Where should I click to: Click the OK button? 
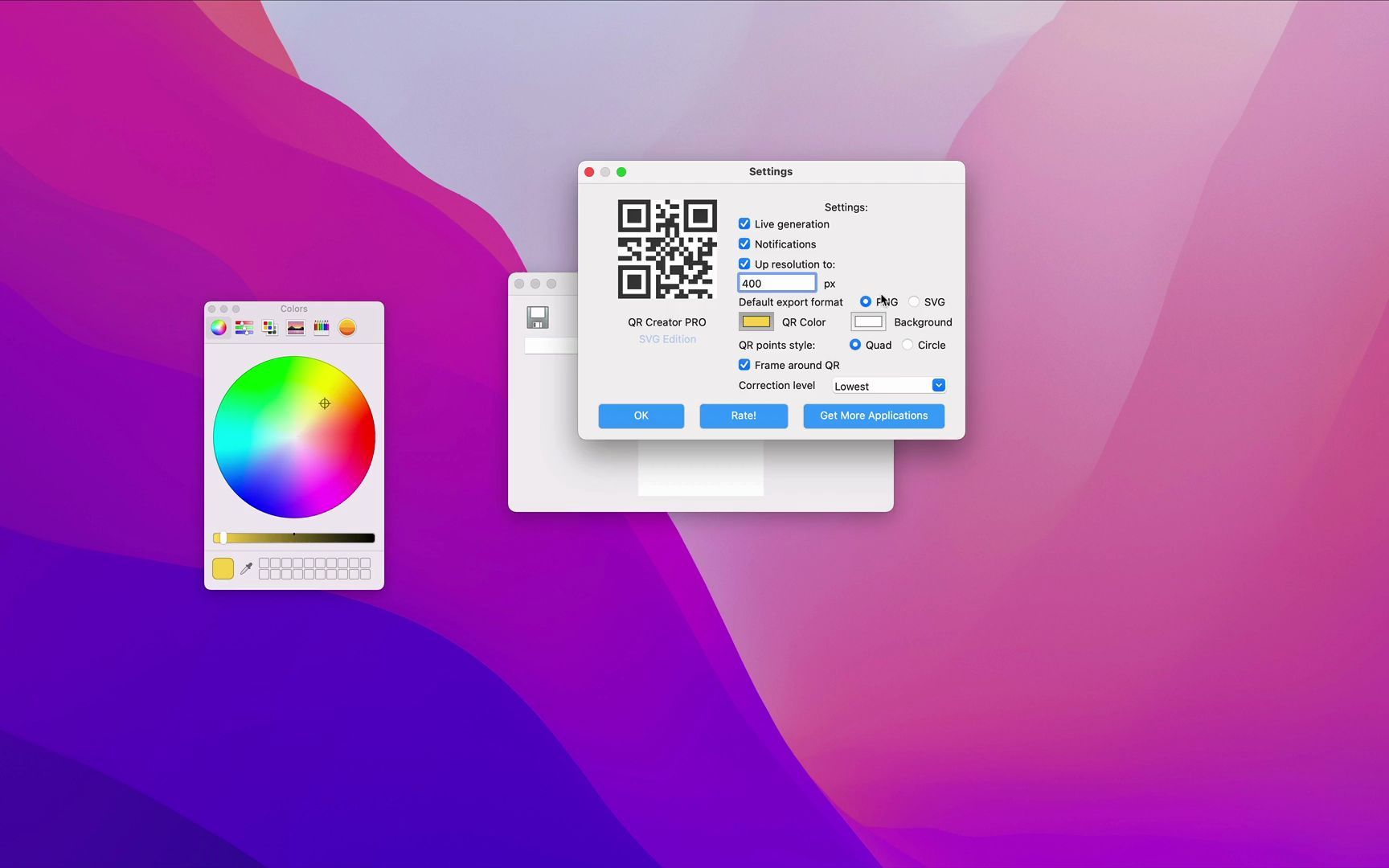pyautogui.click(x=641, y=416)
